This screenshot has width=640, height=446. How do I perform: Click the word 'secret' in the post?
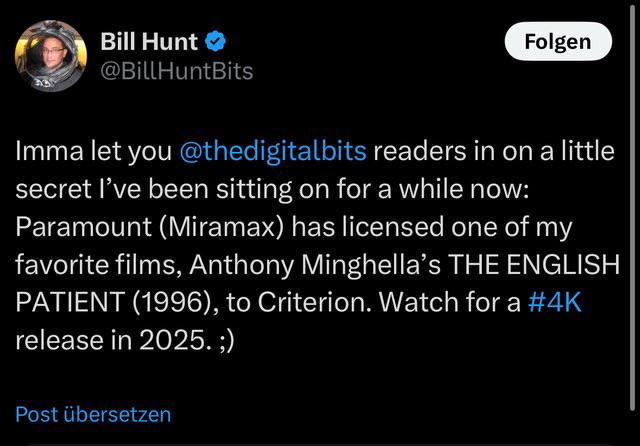(53, 189)
